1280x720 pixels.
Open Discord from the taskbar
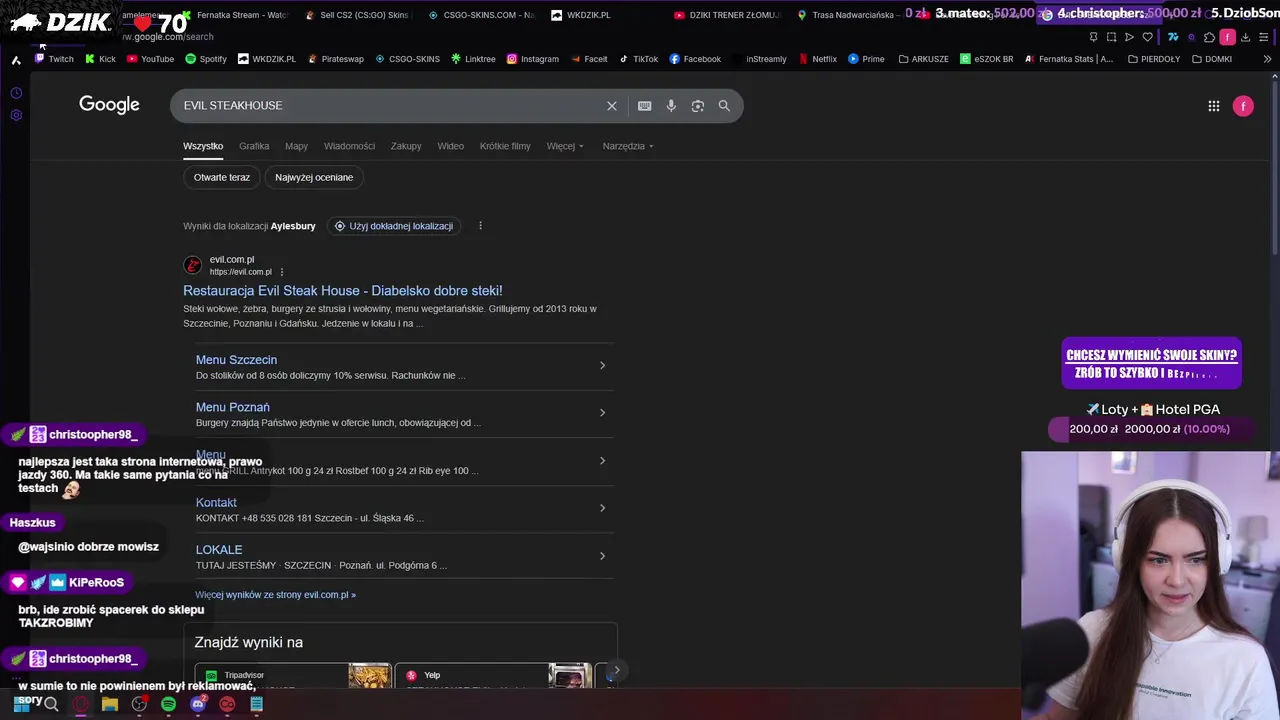pos(198,704)
